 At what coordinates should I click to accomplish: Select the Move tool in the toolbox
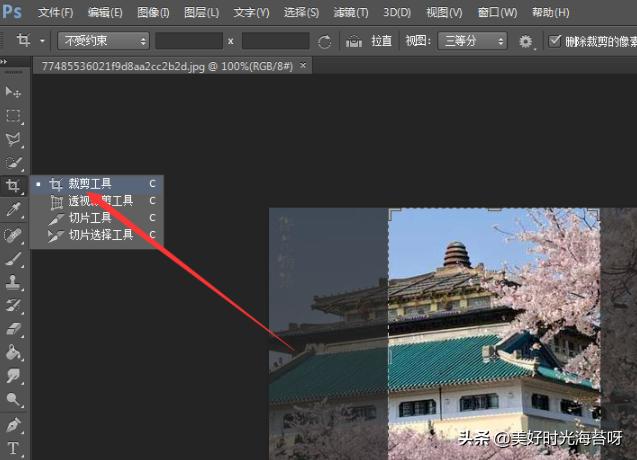pyautogui.click(x=14, y=92)
